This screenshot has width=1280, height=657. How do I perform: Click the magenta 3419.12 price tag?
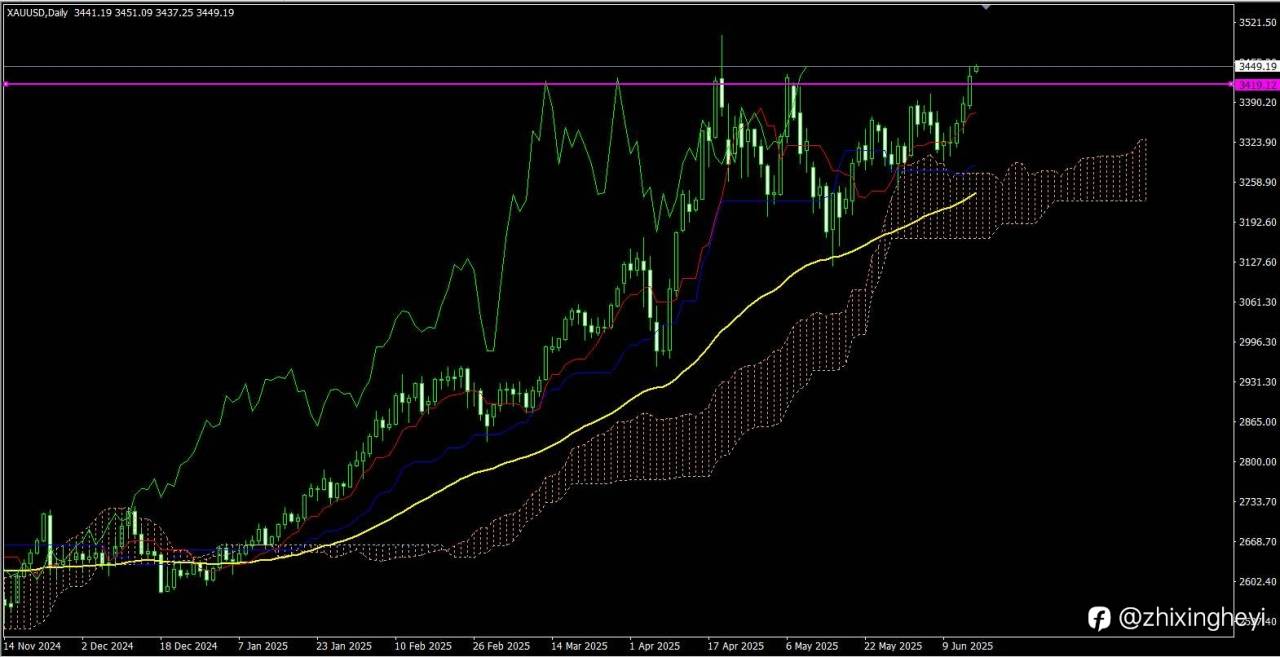1257,85
